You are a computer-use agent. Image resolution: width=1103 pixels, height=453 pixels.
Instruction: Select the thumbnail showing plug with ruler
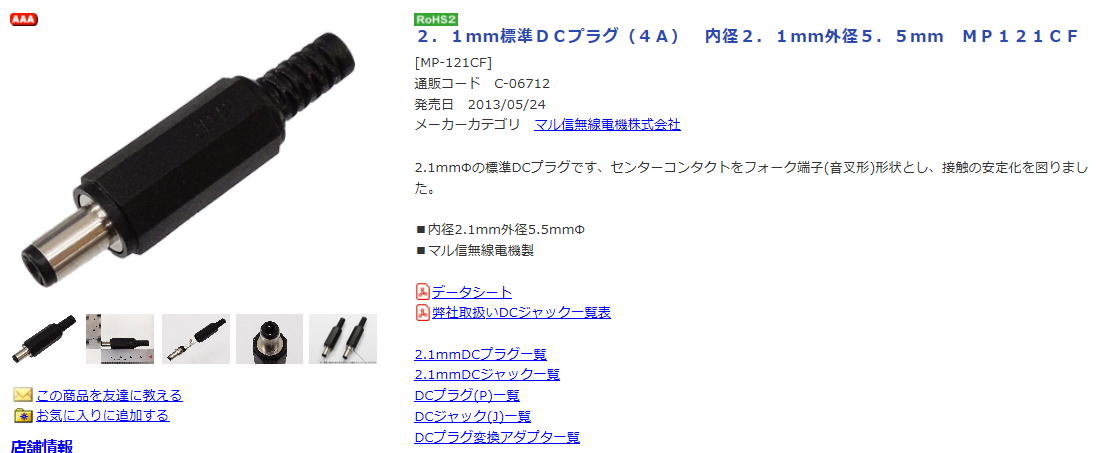(120, 339)
